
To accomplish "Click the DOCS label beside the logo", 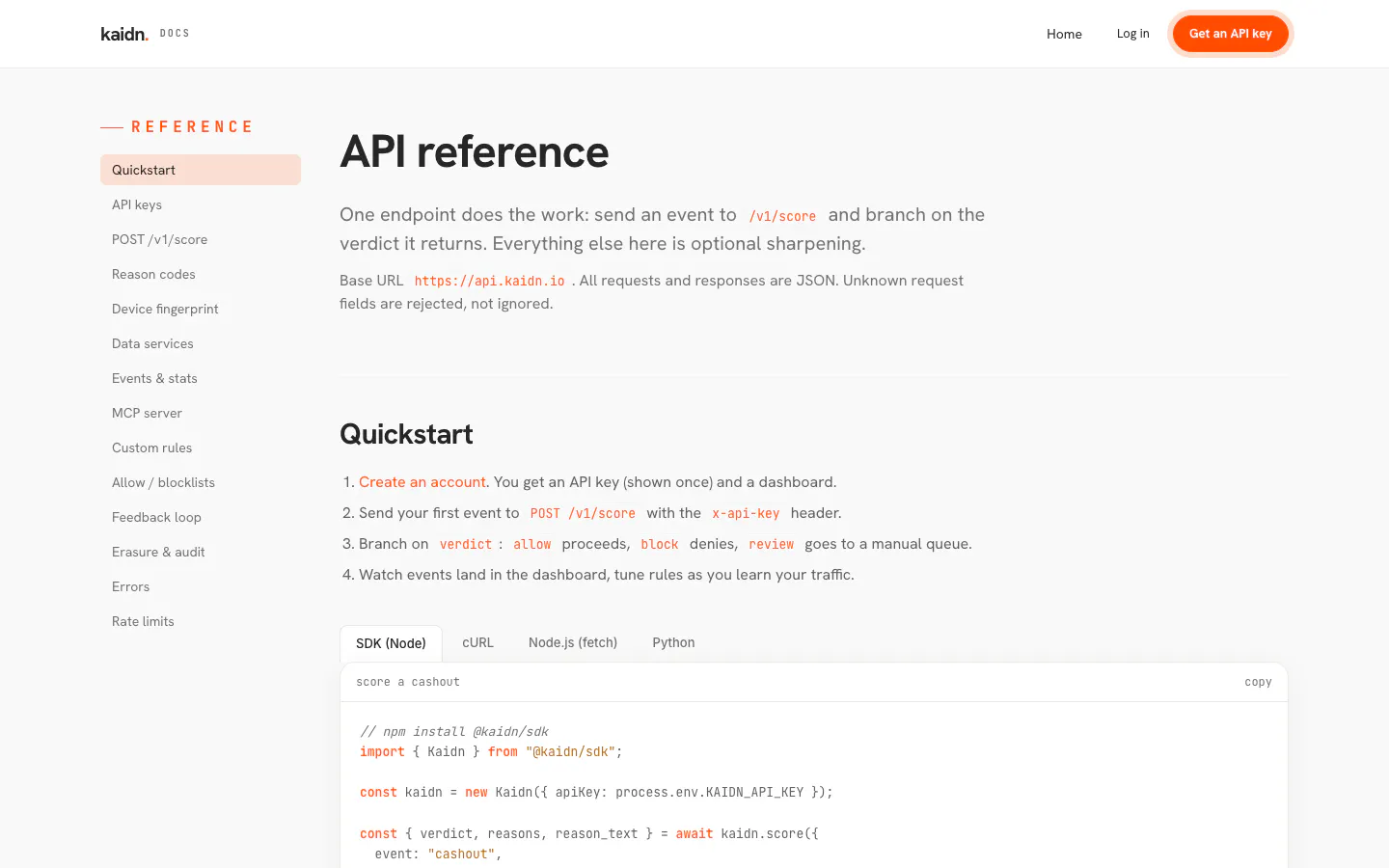I will [x=175, y=34].
